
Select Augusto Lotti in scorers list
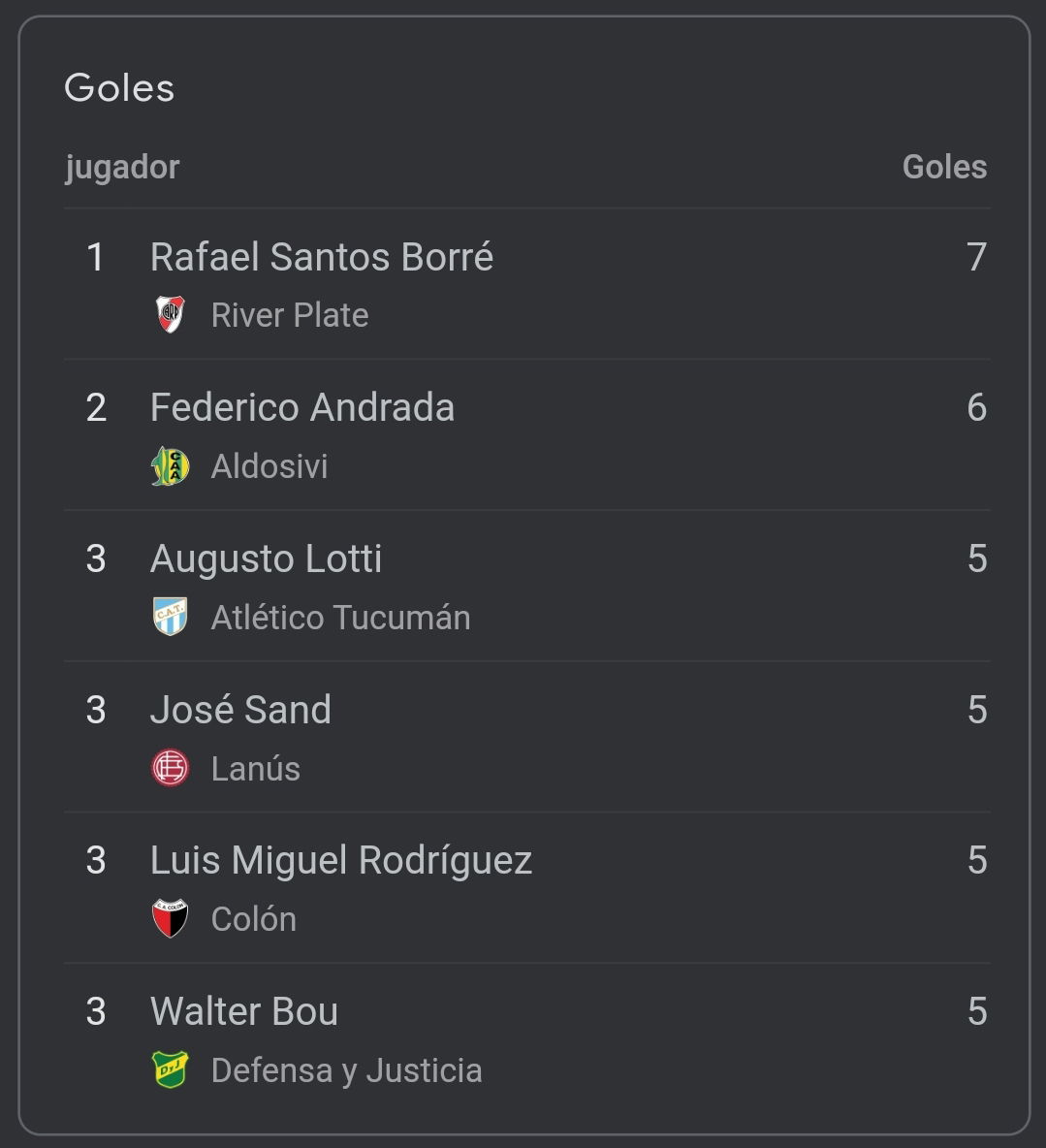[x=266, y=558]
